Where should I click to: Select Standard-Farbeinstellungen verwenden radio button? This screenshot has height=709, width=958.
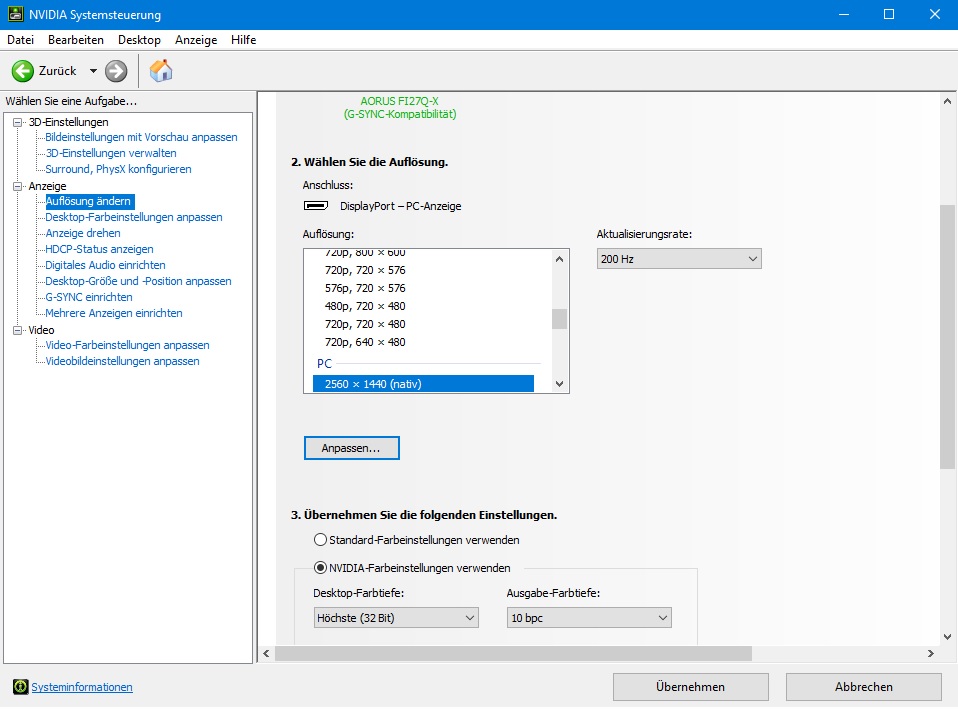tap(320, 540)
